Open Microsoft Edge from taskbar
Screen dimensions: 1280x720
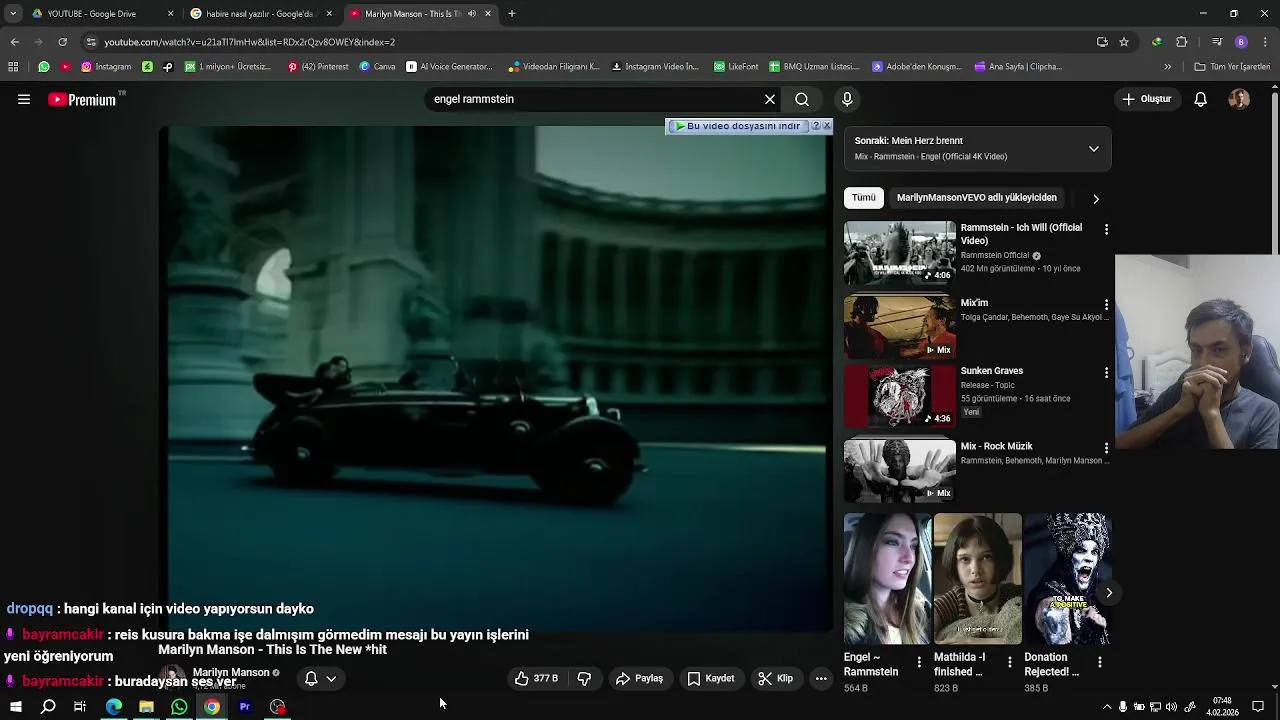tap(114, 707)
